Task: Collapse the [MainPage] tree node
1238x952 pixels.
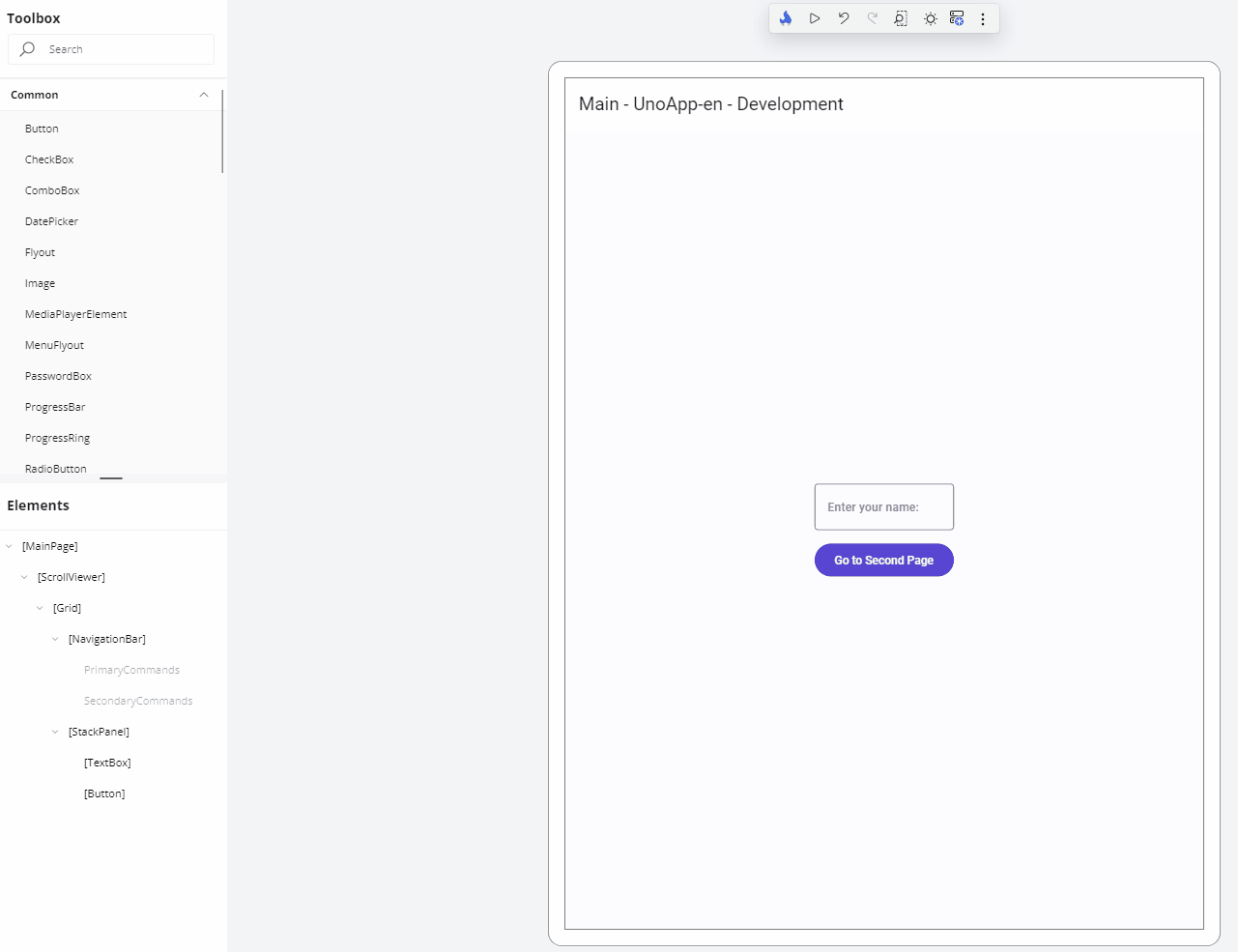Action: tap(9, 546)
